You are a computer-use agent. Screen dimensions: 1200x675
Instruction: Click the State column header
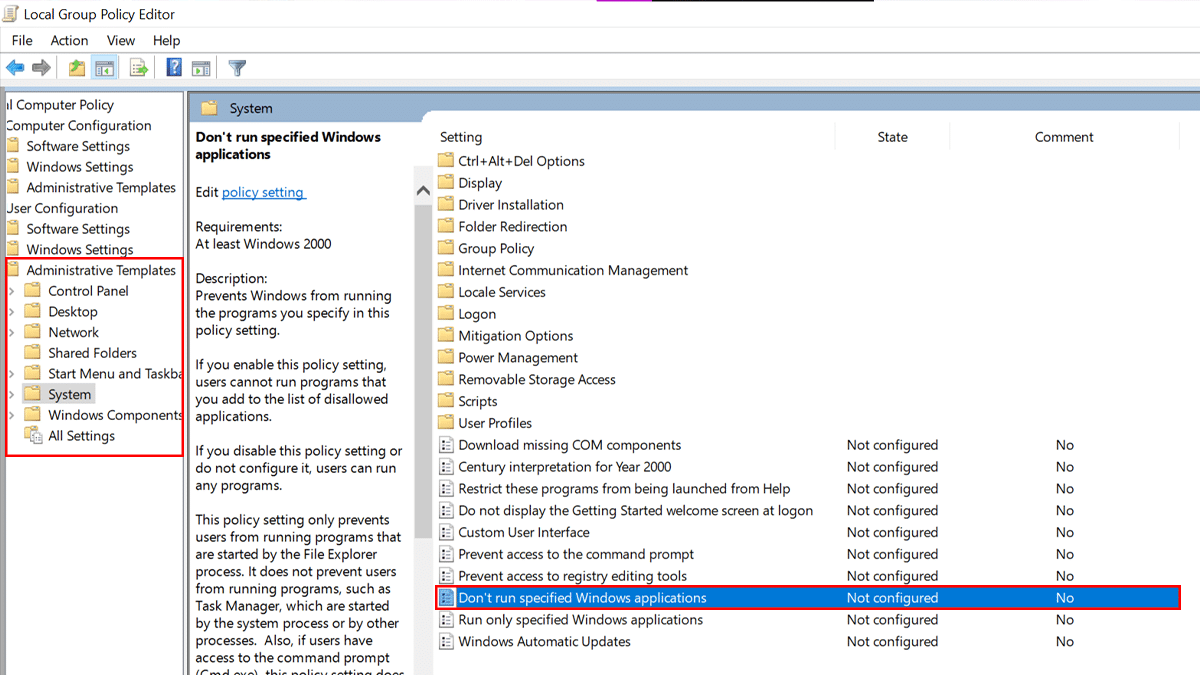892,137
